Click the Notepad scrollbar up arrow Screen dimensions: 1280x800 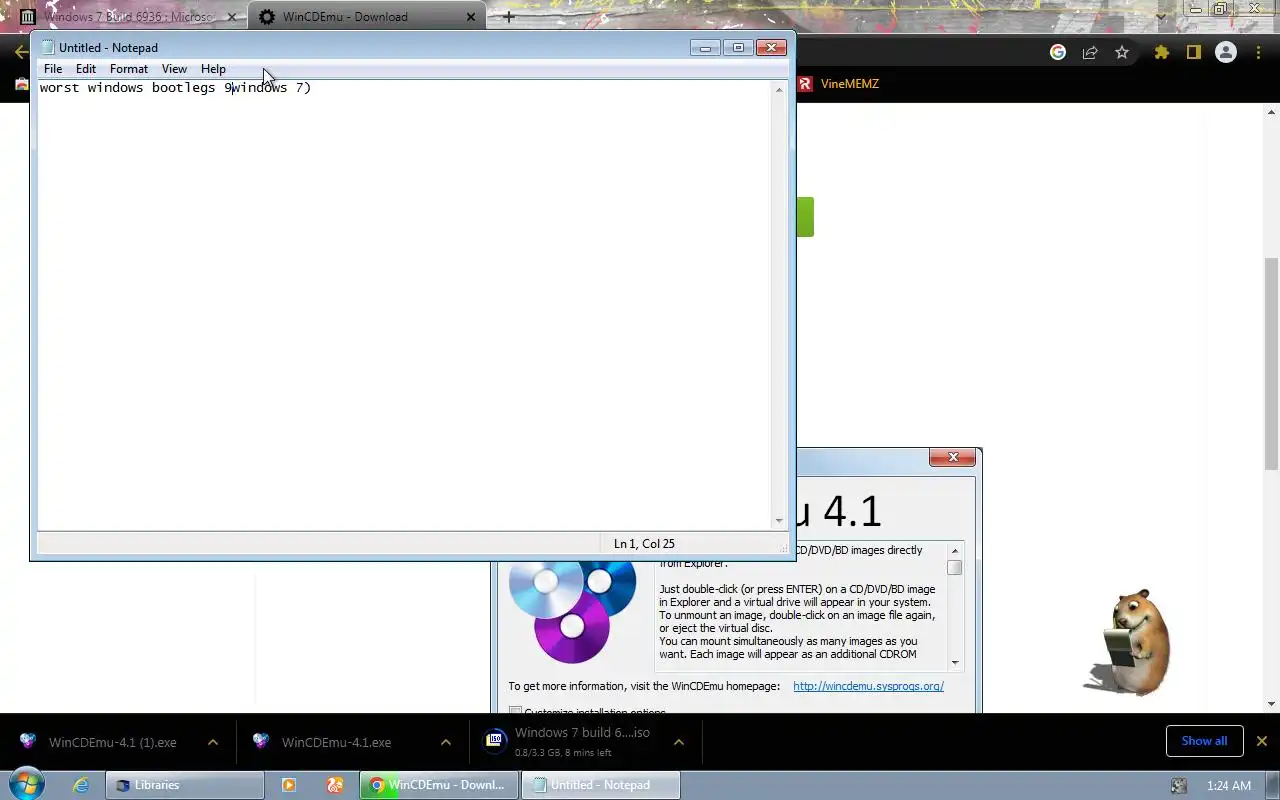pyautogui.click(x=779, y=90)
